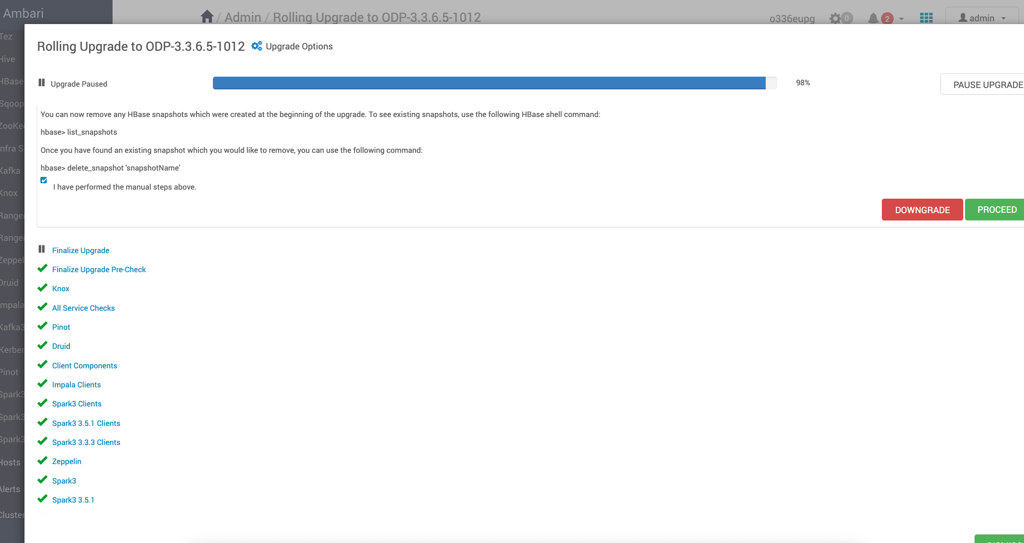Expand the All Service Checks group
The image size is (1024, 543).
83,308
